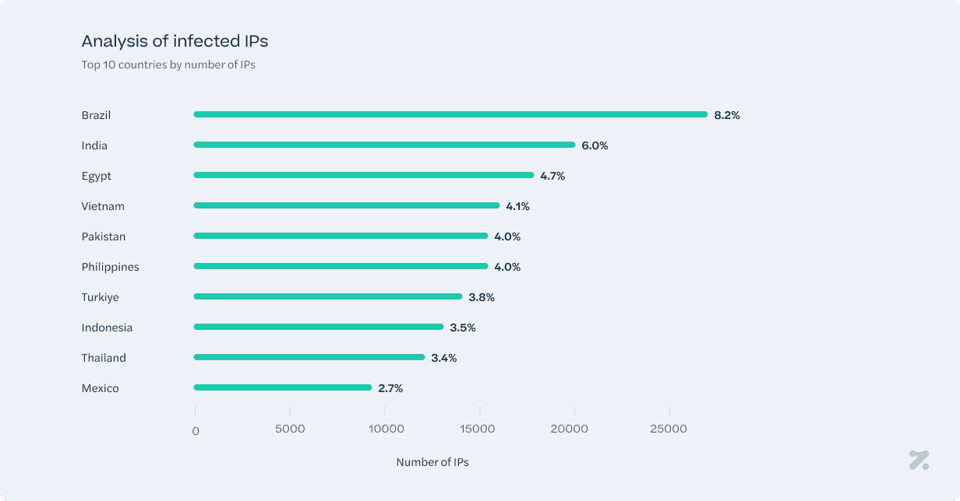Select the Mexico bar
This screenshot has width=960, height=501.
[x=282, y=388]
